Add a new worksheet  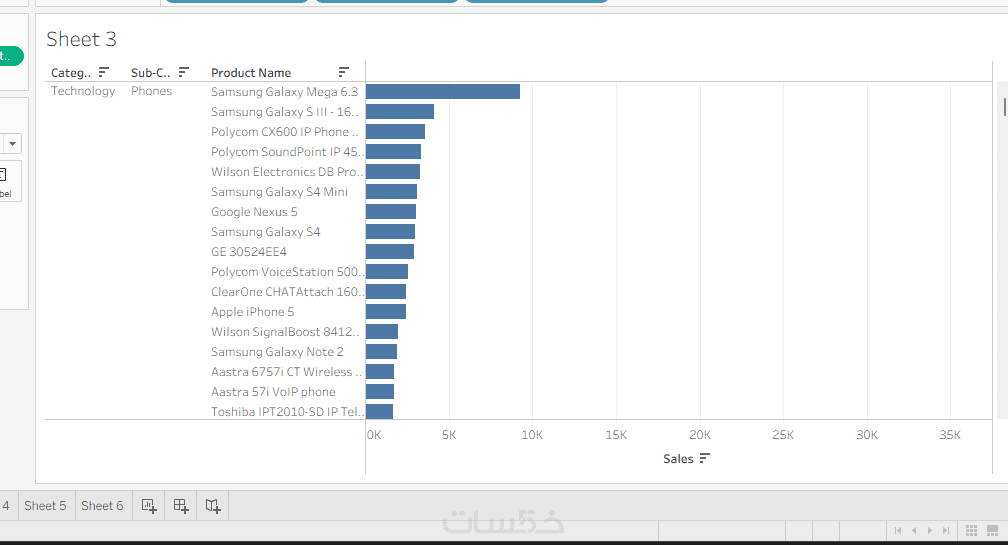click(x=148, y=506)
